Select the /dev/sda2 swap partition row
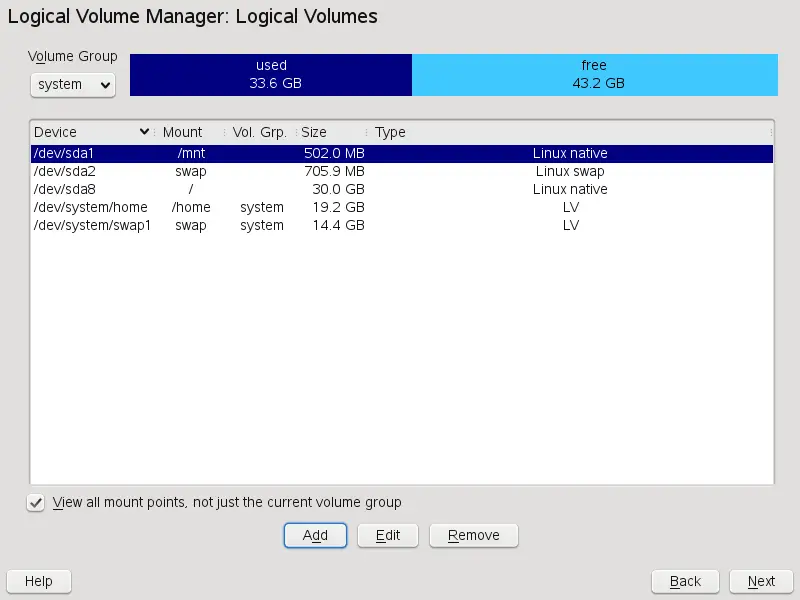 (x=400, y=172)
